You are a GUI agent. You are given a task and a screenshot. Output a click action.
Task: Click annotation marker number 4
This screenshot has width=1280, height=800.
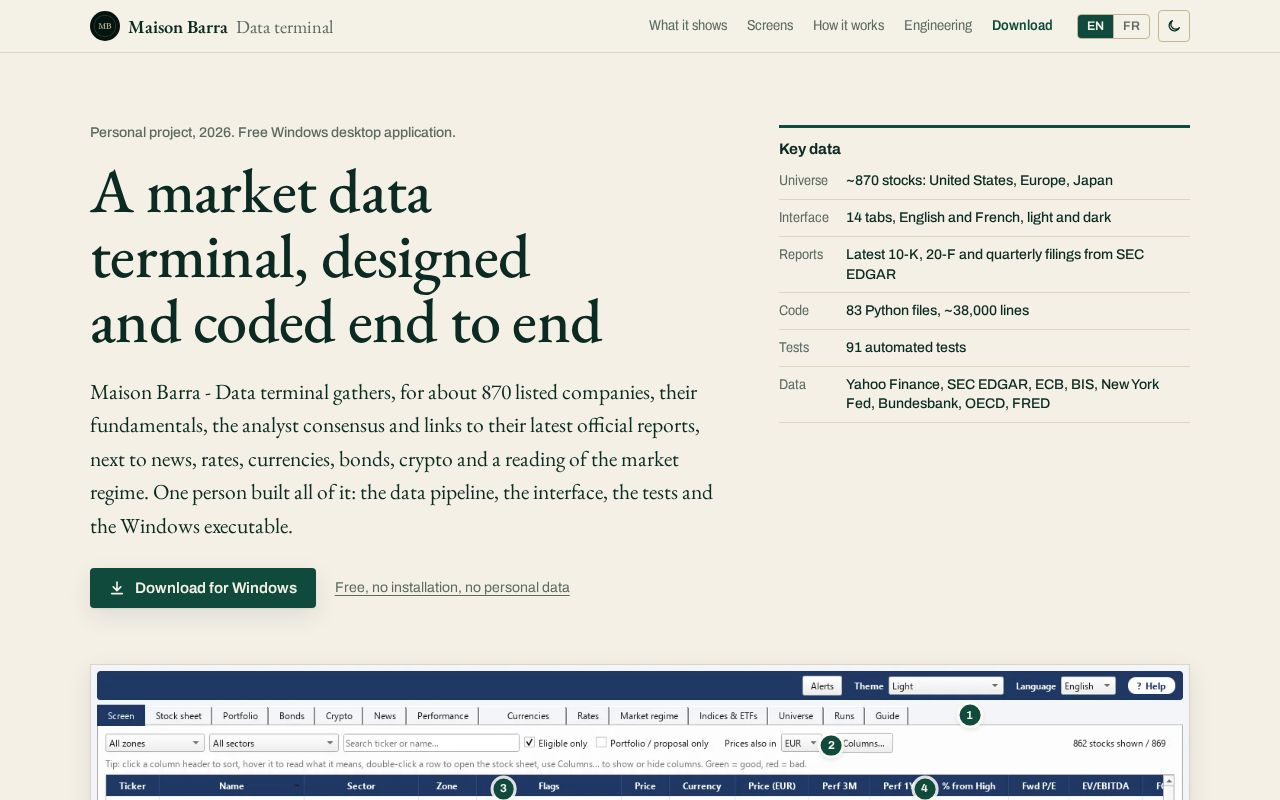[x=924, y=788]
